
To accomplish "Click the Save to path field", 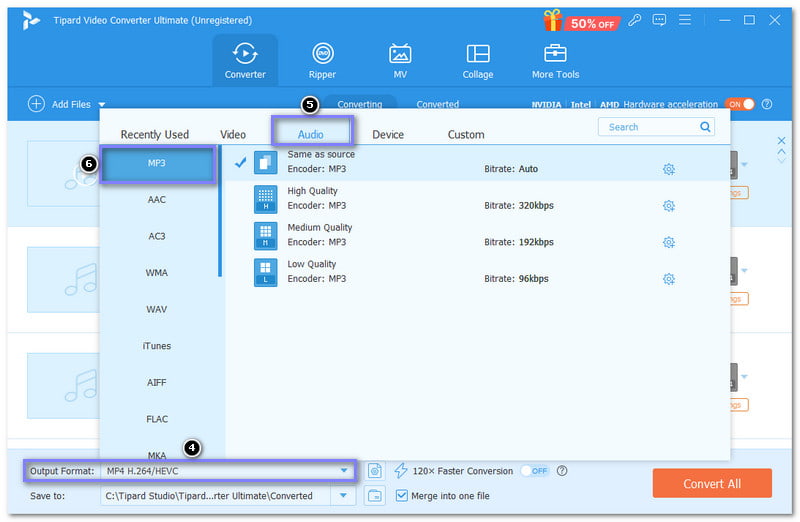I will pyautogui.click(x=215, y=495).
